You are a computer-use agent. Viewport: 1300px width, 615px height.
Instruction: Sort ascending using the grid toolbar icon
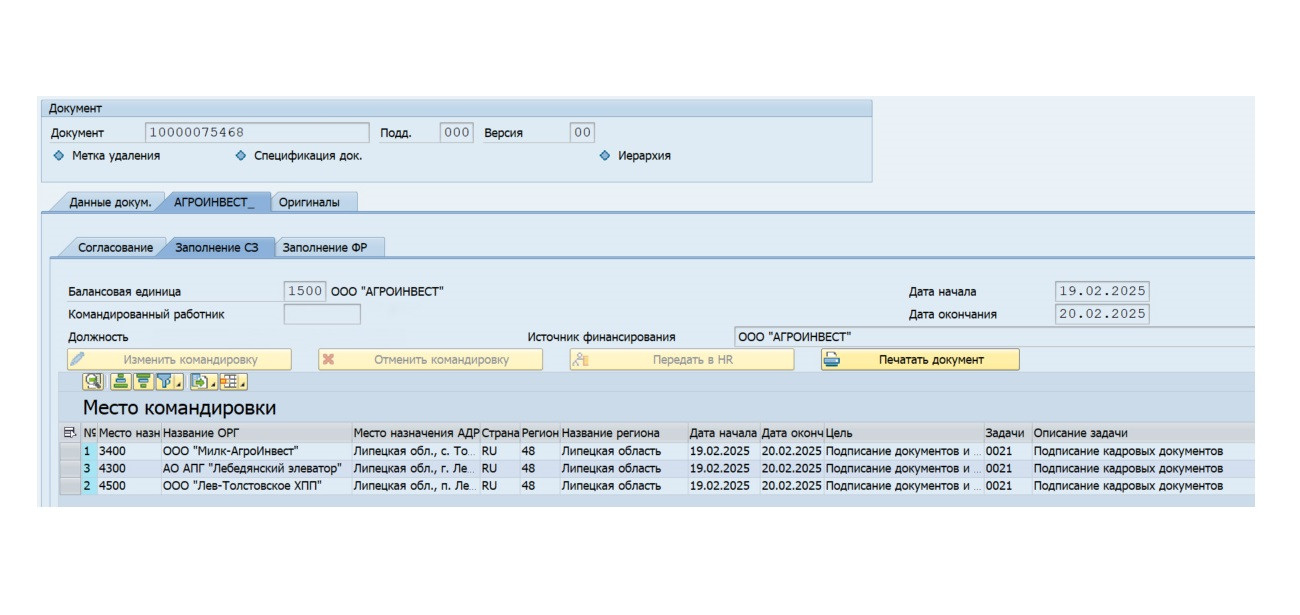pyautogui.click(x=120, y=381)
